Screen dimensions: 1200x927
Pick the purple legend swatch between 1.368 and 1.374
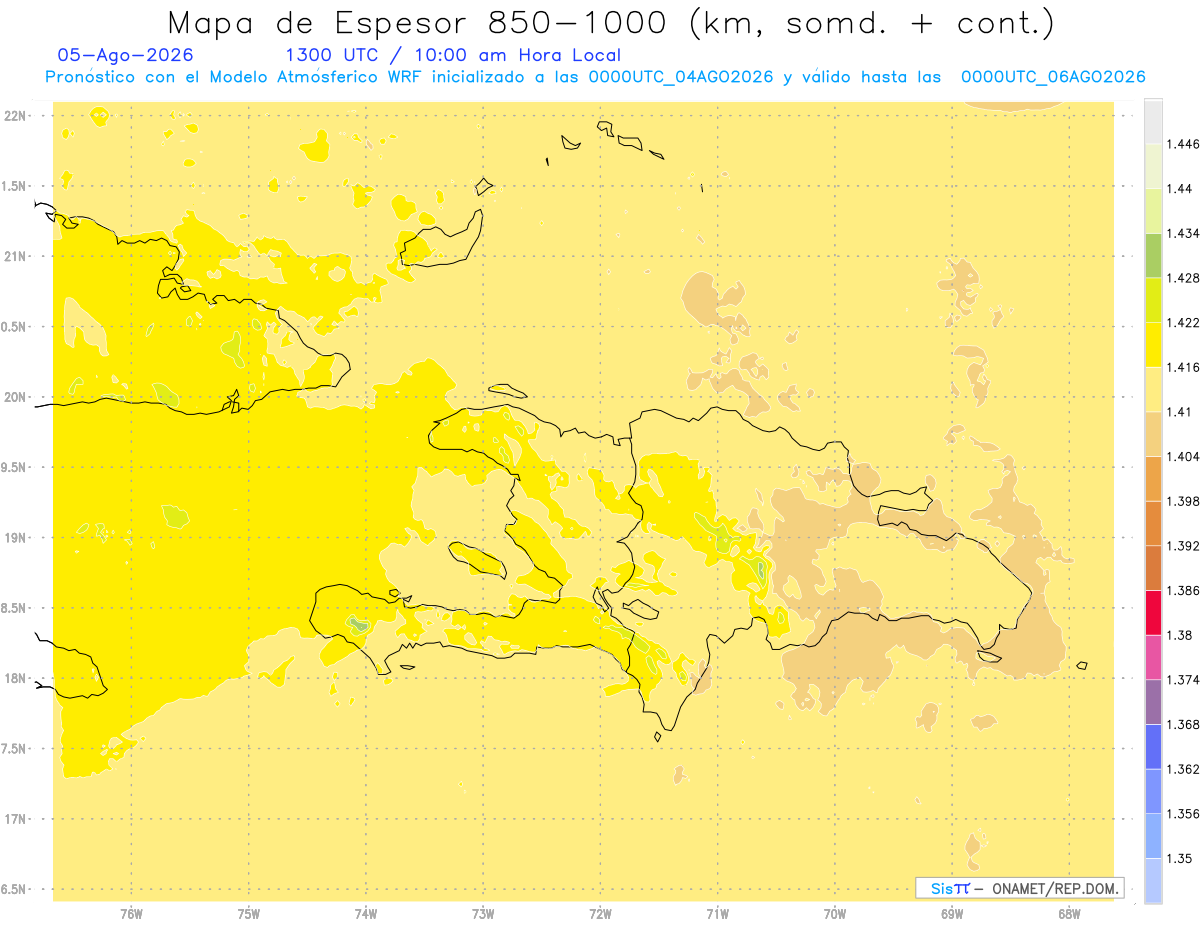coord(1153,702)
